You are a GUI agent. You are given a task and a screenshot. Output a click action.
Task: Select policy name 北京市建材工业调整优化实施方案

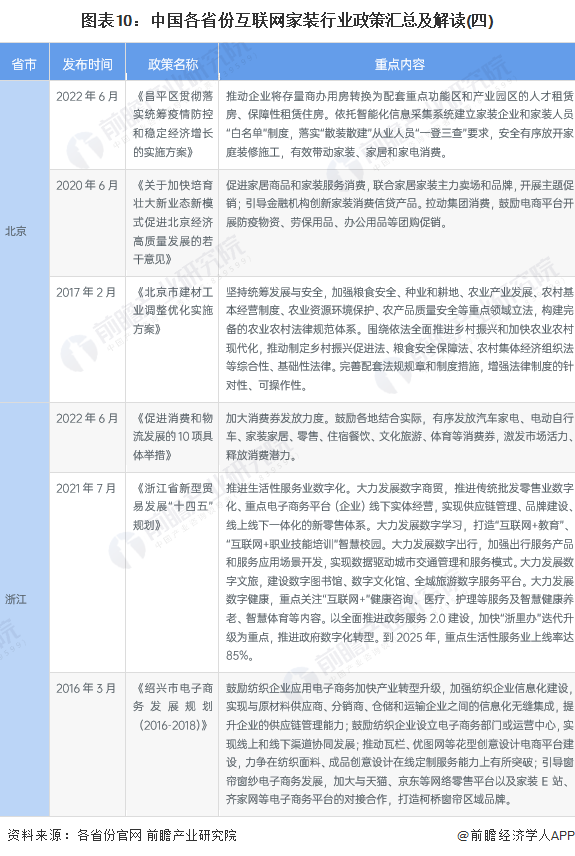point(173,311)
